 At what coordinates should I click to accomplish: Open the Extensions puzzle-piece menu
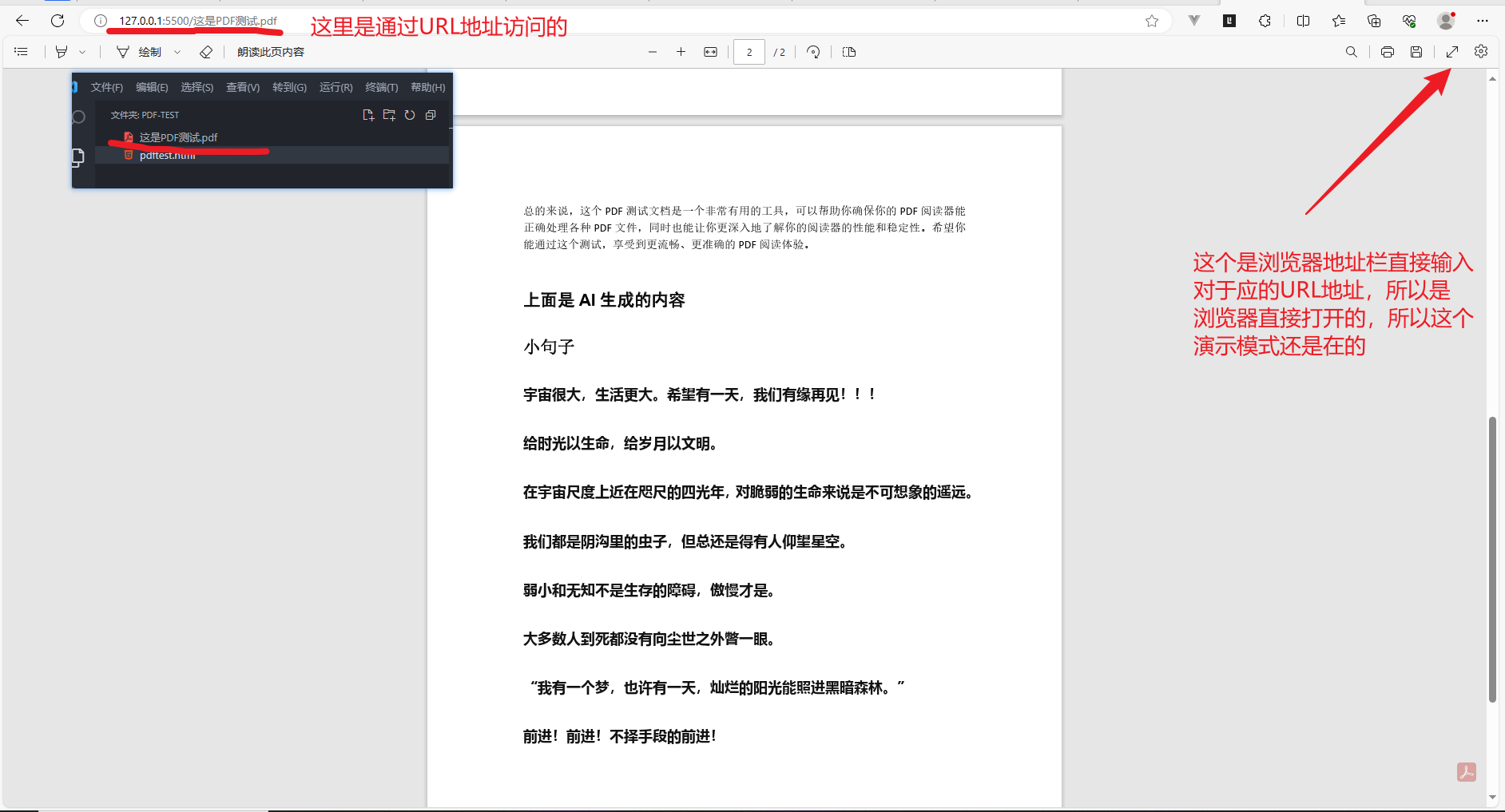pos(1265,21)
